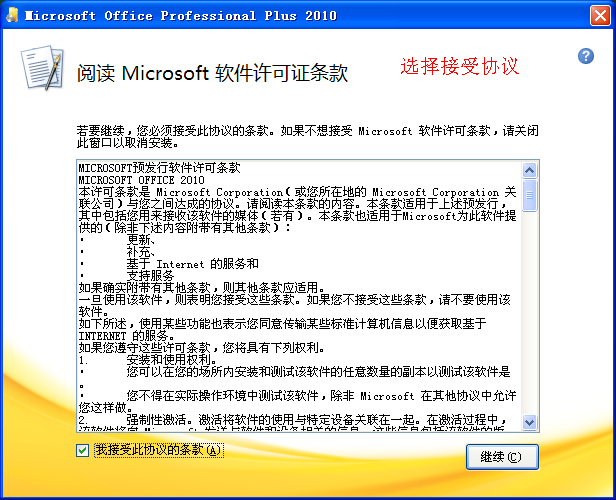Click the heading 阅读 Microsoft 软件许可证条款
Viewport: 616px width, 500px height.
(212, 73)
